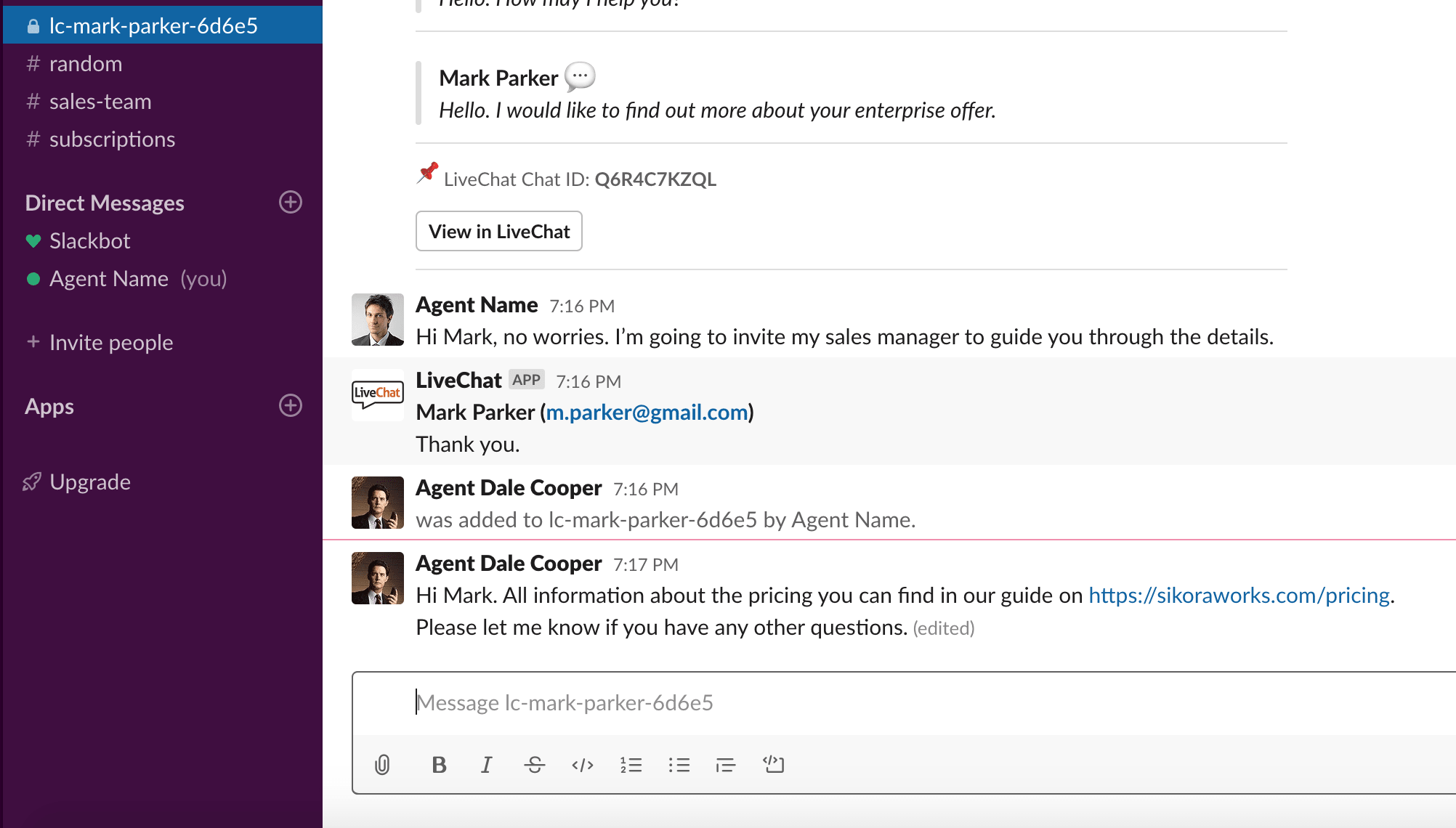Click the plus icon beside Invite people
This screenshot has height=828, width=1456.
pyautogui.click(x=33, y=341)
